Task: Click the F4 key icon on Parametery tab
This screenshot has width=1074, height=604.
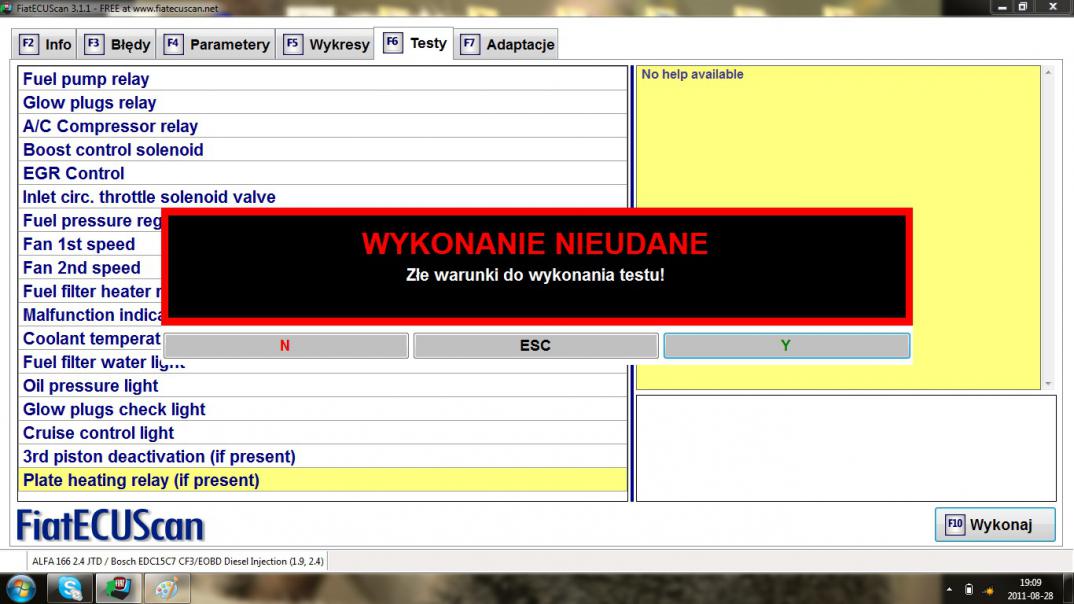Action: click(173, 44)
